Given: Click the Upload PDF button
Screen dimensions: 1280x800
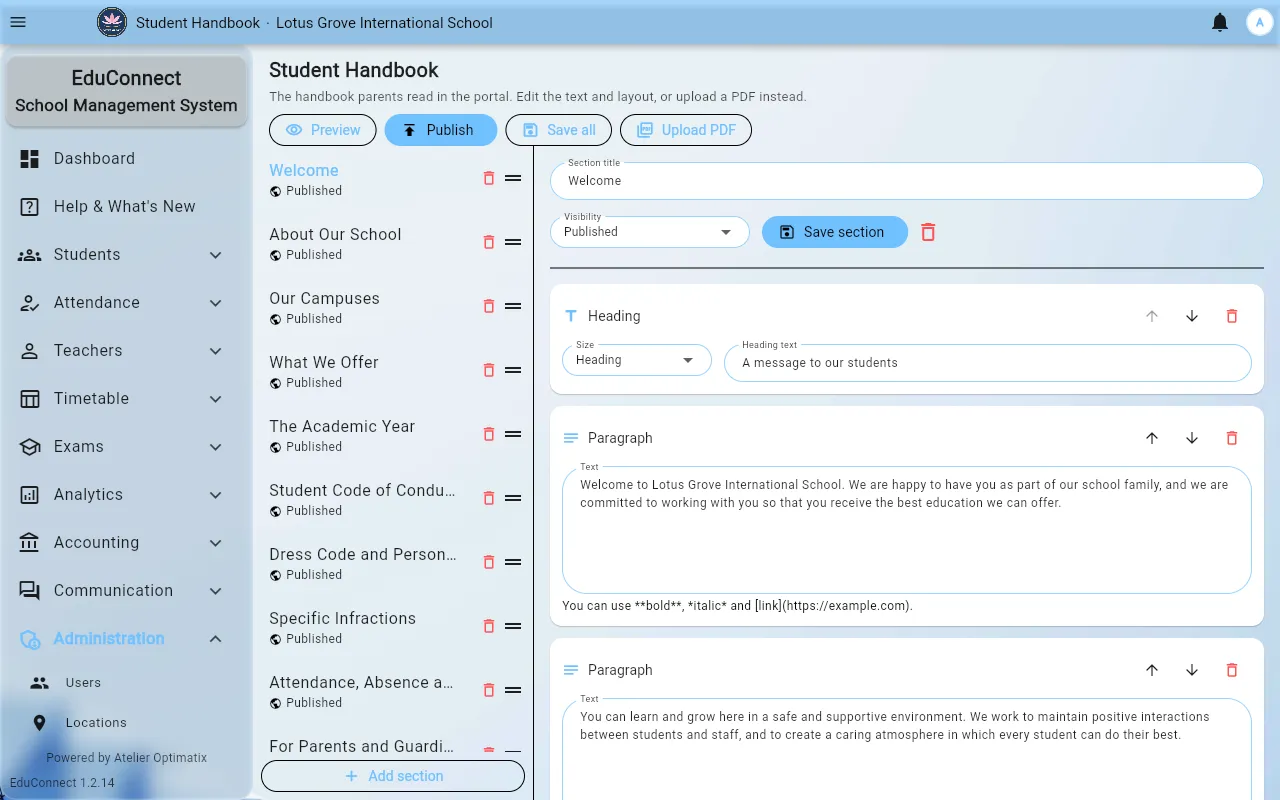Looking at the screenshot, I should click(x=686, y=130).
